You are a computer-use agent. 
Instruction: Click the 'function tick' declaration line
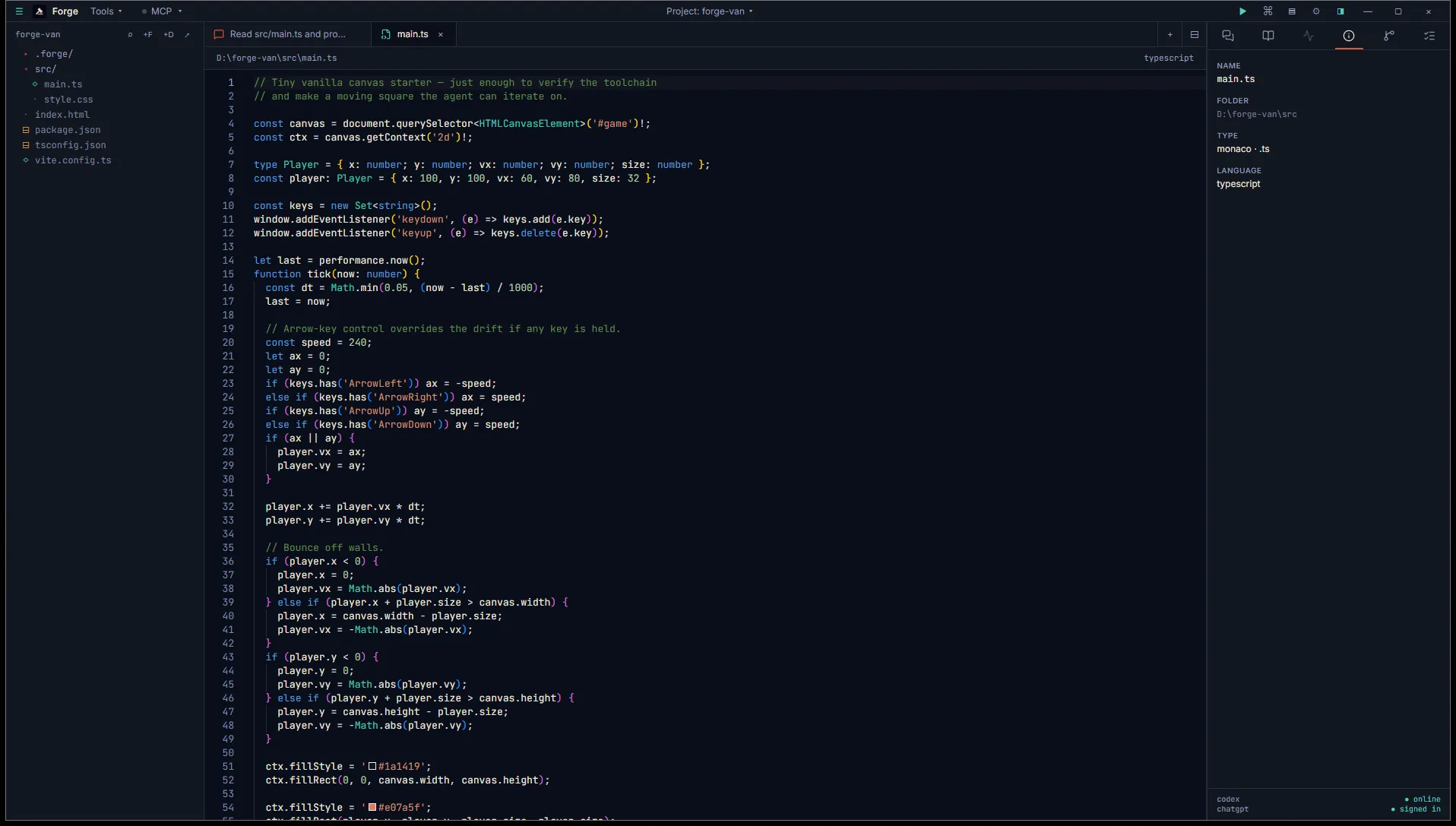click(x=337, y=274)
